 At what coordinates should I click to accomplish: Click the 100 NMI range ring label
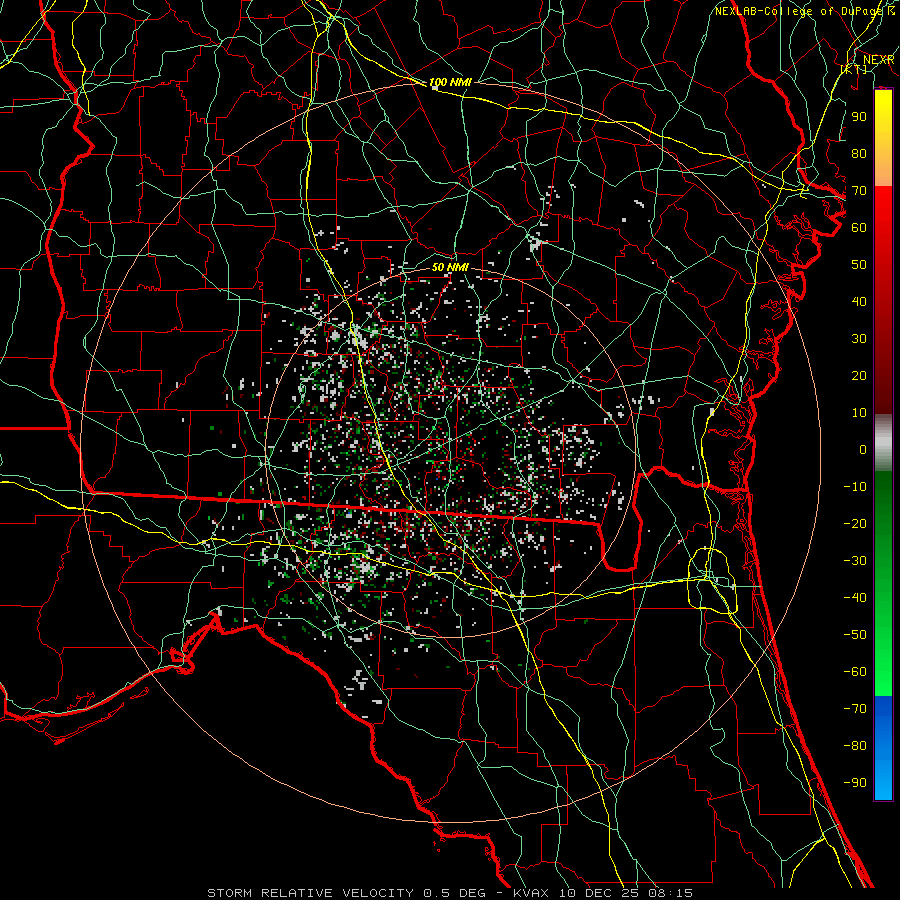tap(450, 82)
